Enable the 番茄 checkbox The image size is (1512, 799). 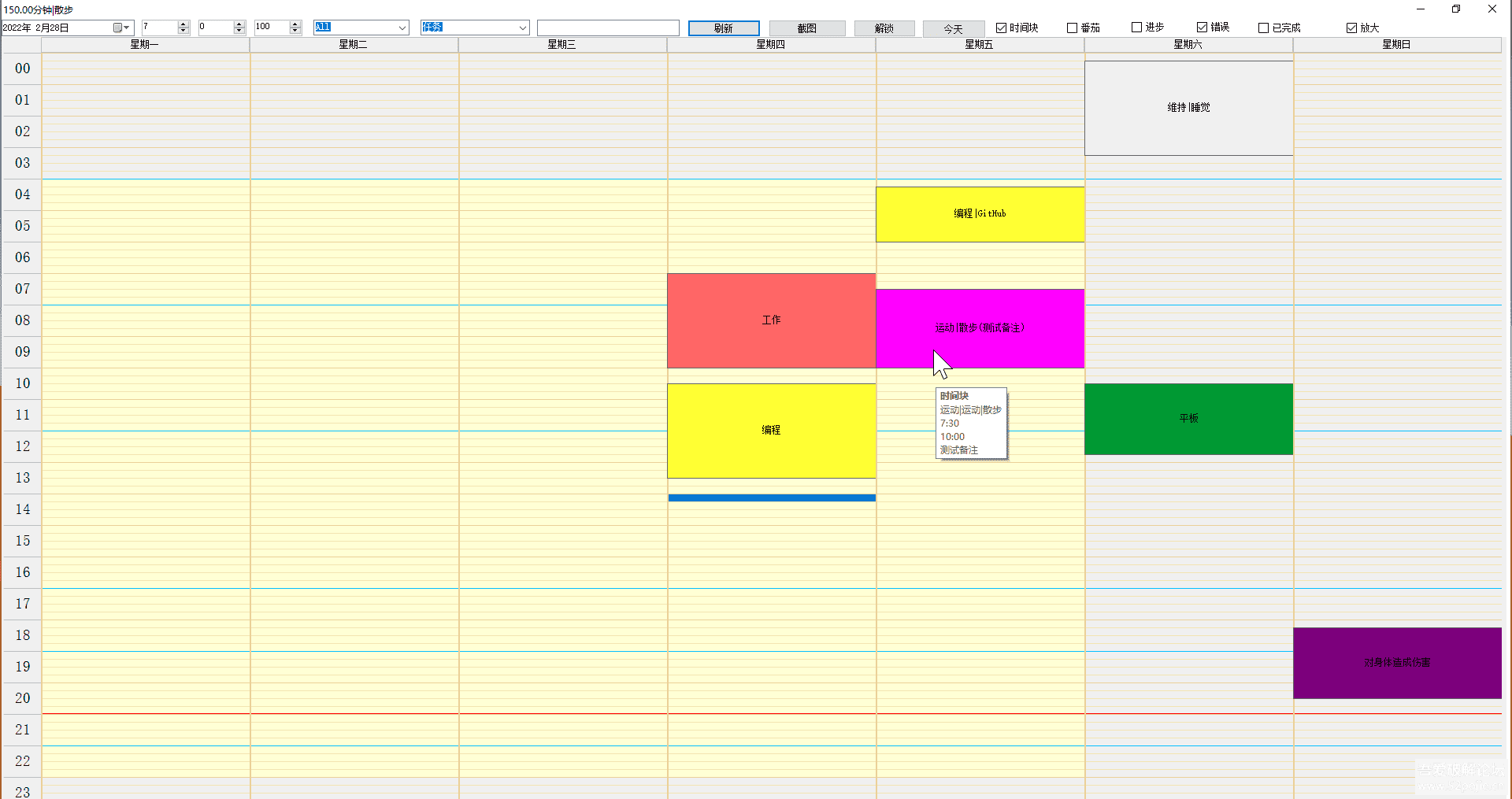click(x=1072, y=28)
